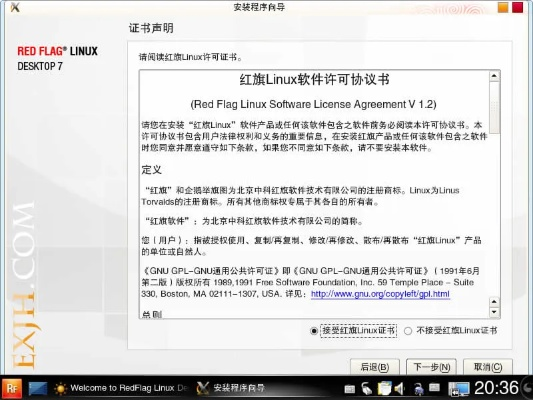Open the gnu.org copyleft gpl.html link

click(x=380, y=294)
